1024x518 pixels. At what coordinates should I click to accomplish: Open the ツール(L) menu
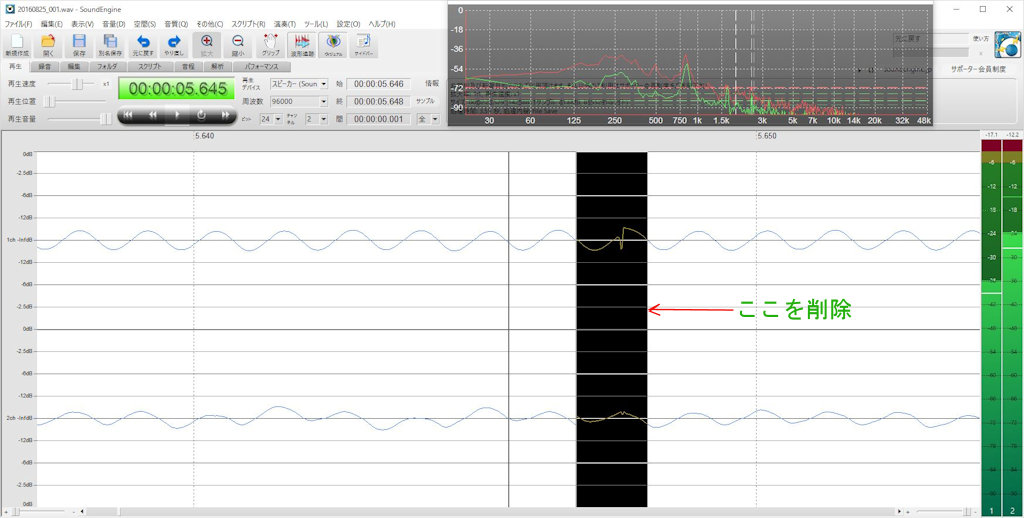point(316,24)
